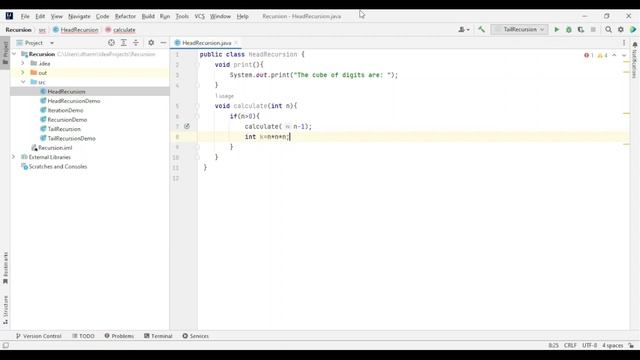The height and width of the screenshot is (360, 640).
Task: Click Collapse All icon in Project panel
Action: 136,42
